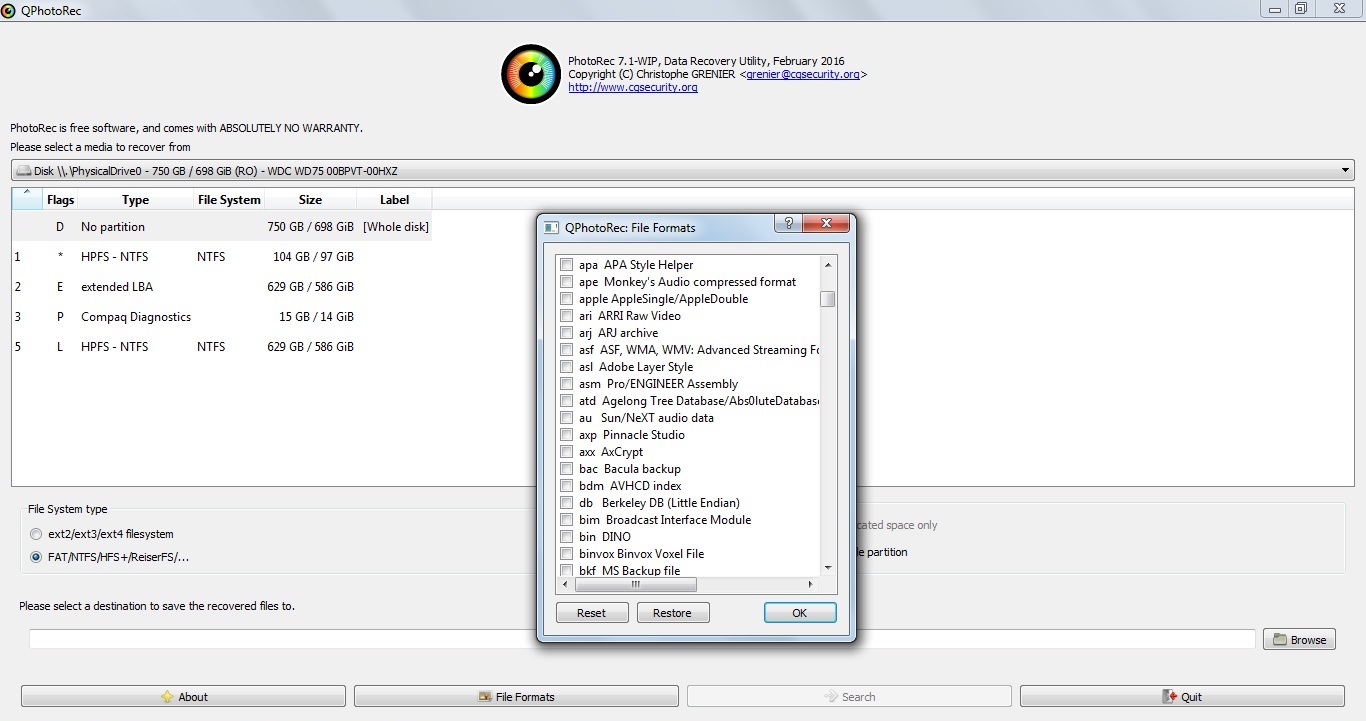Click Browse button for destination folder
This screenshot has height=721, width=1366.
[x=1299, y=640]
